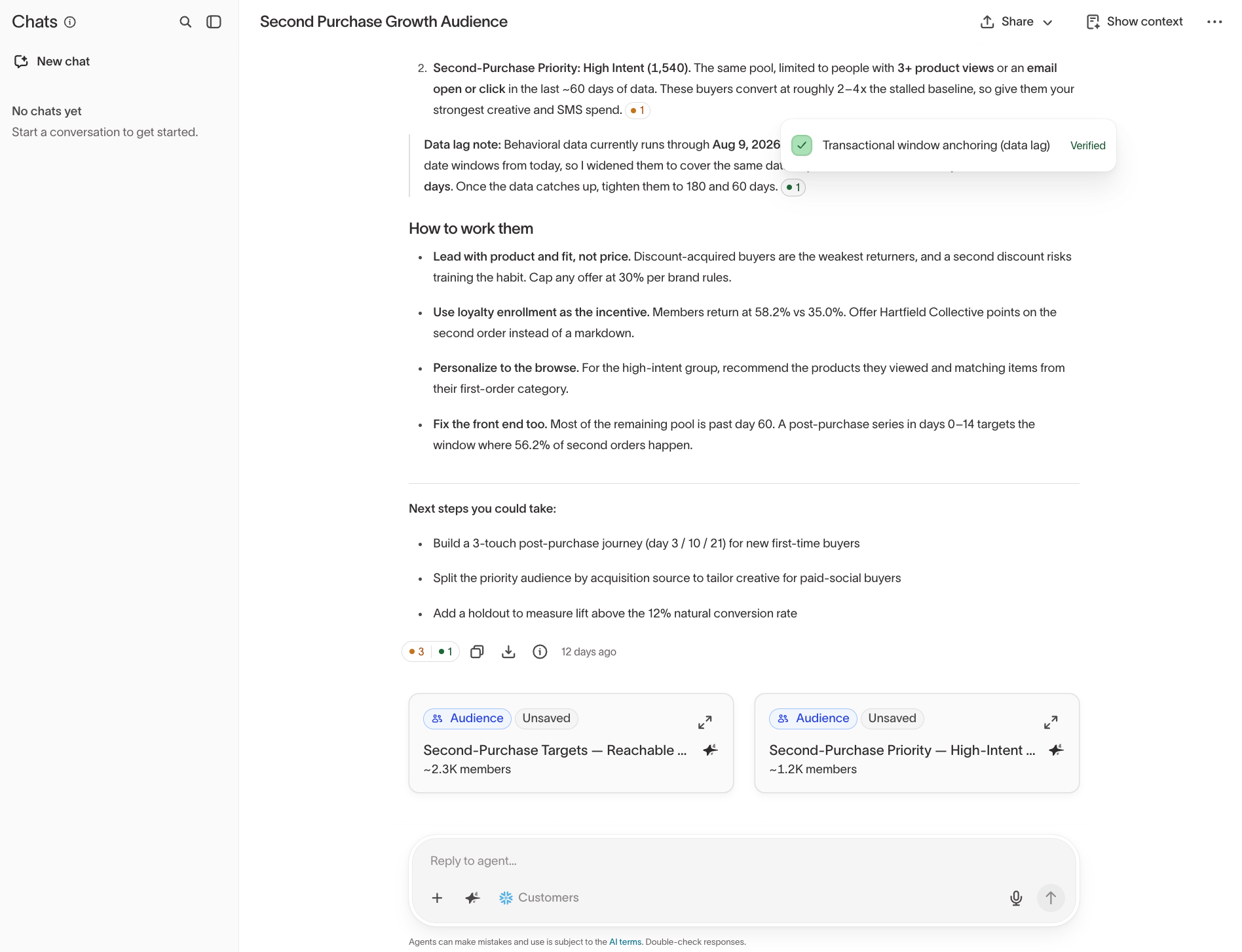This screenshot has width=1242, height=952.
Task: Click the Chats info icon
Action: [x=70, y=22]
